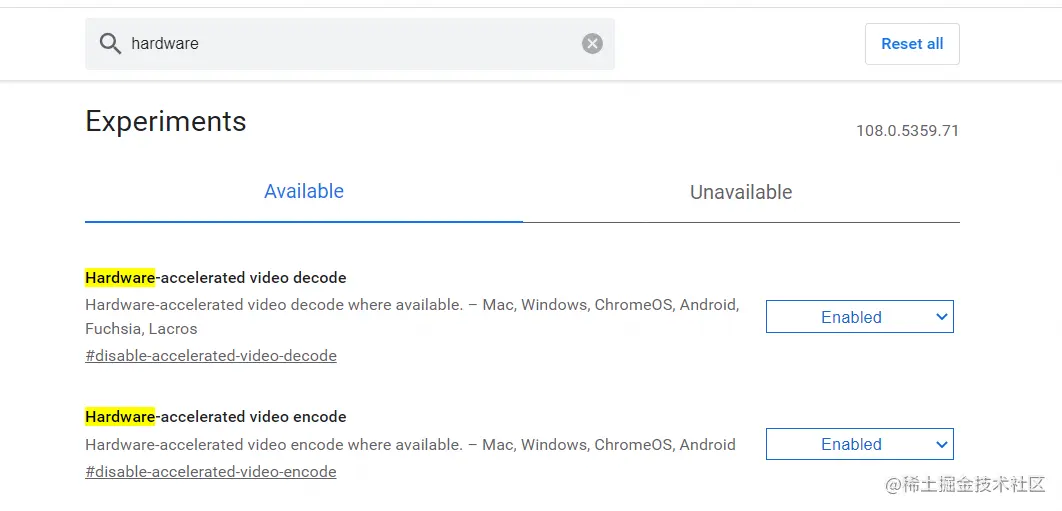Click the version number 108.0.5359.71
This screenshot has width=1062, height=511.
click(908, 131)
